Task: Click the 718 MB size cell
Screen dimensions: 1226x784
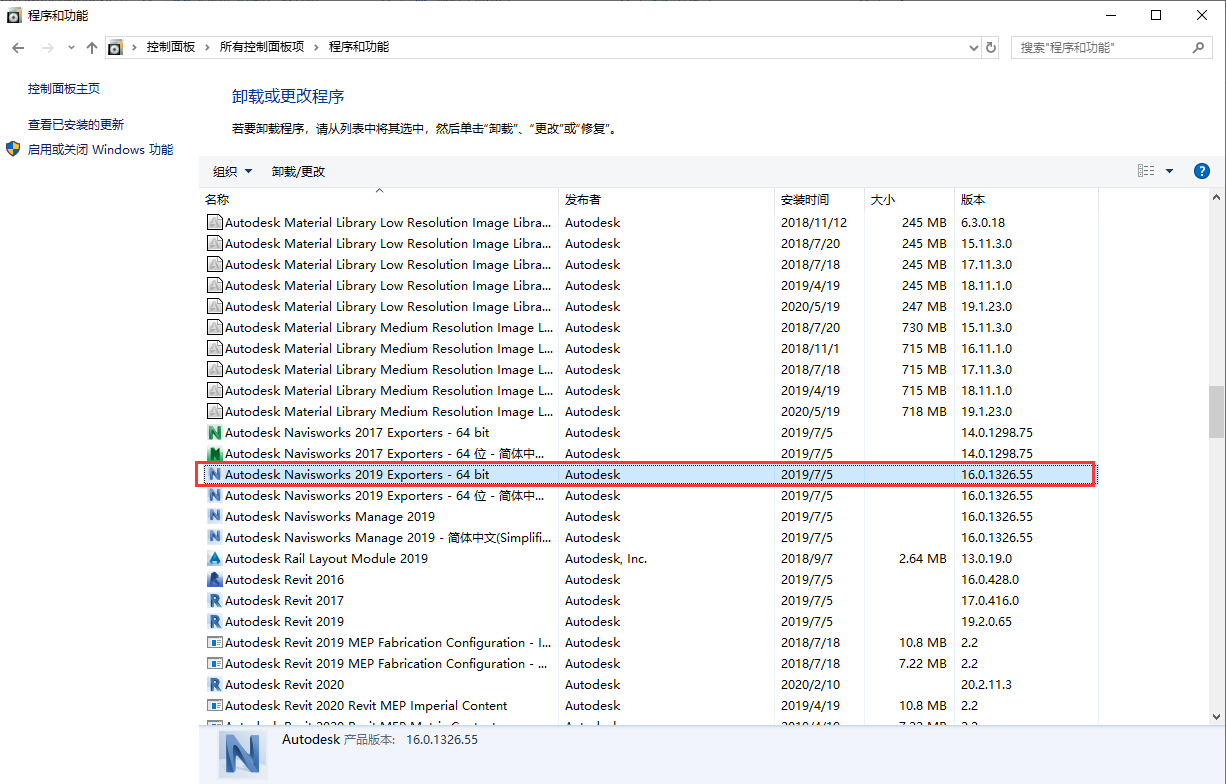Action: point(924,412)
